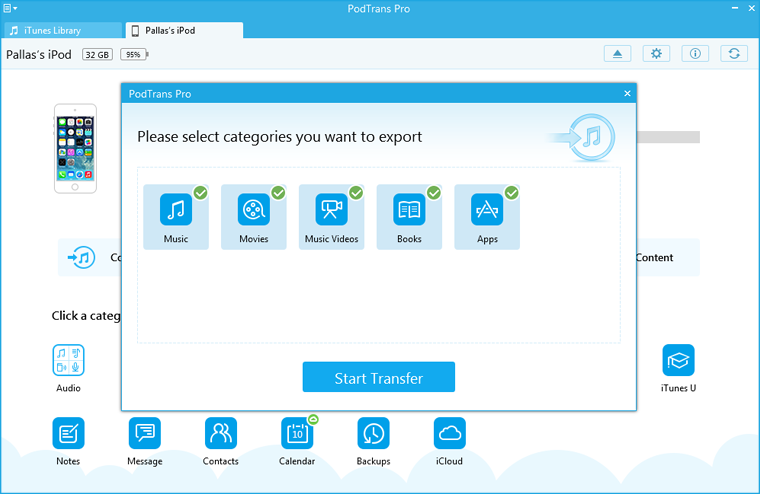760x494 pixels.
Task: Open the Audio category
Action: click(x=68, y=360)
